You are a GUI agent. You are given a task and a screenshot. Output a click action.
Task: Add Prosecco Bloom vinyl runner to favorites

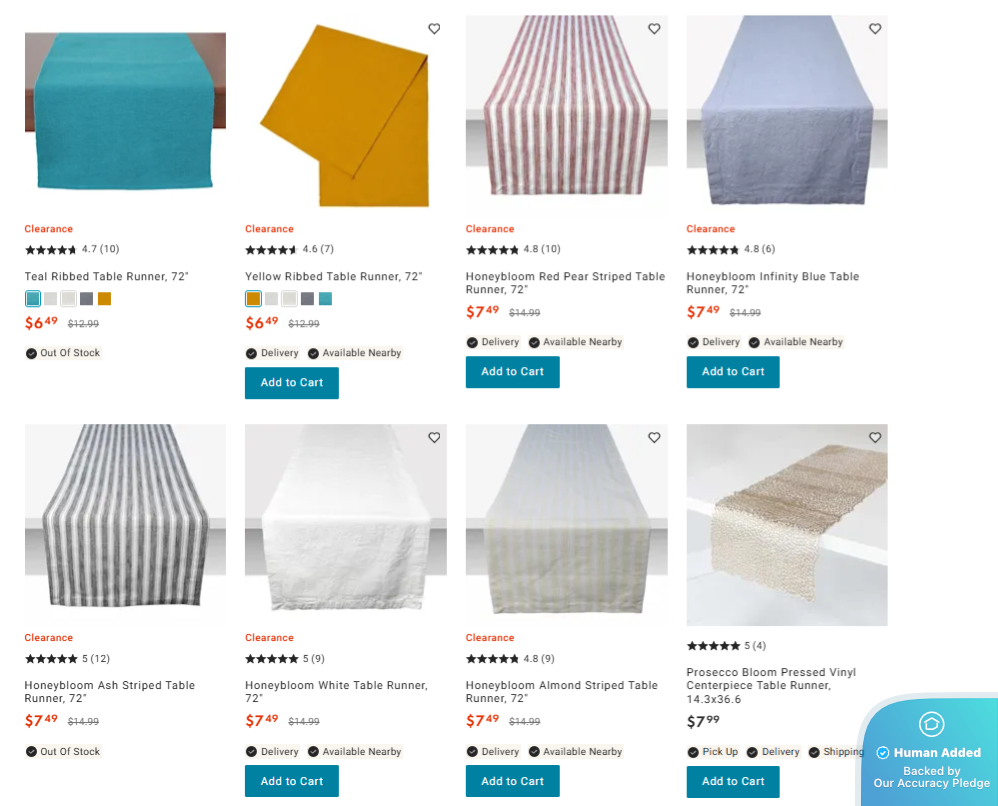click(875, 438)
